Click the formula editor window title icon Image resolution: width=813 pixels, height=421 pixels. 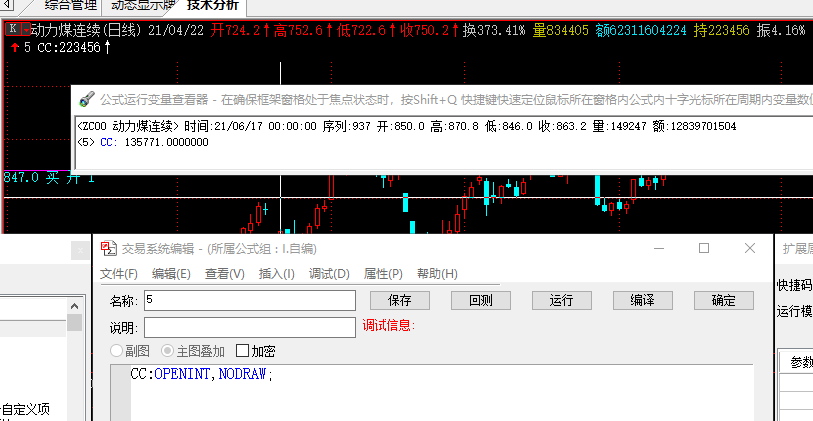click(x=109, y=249)
